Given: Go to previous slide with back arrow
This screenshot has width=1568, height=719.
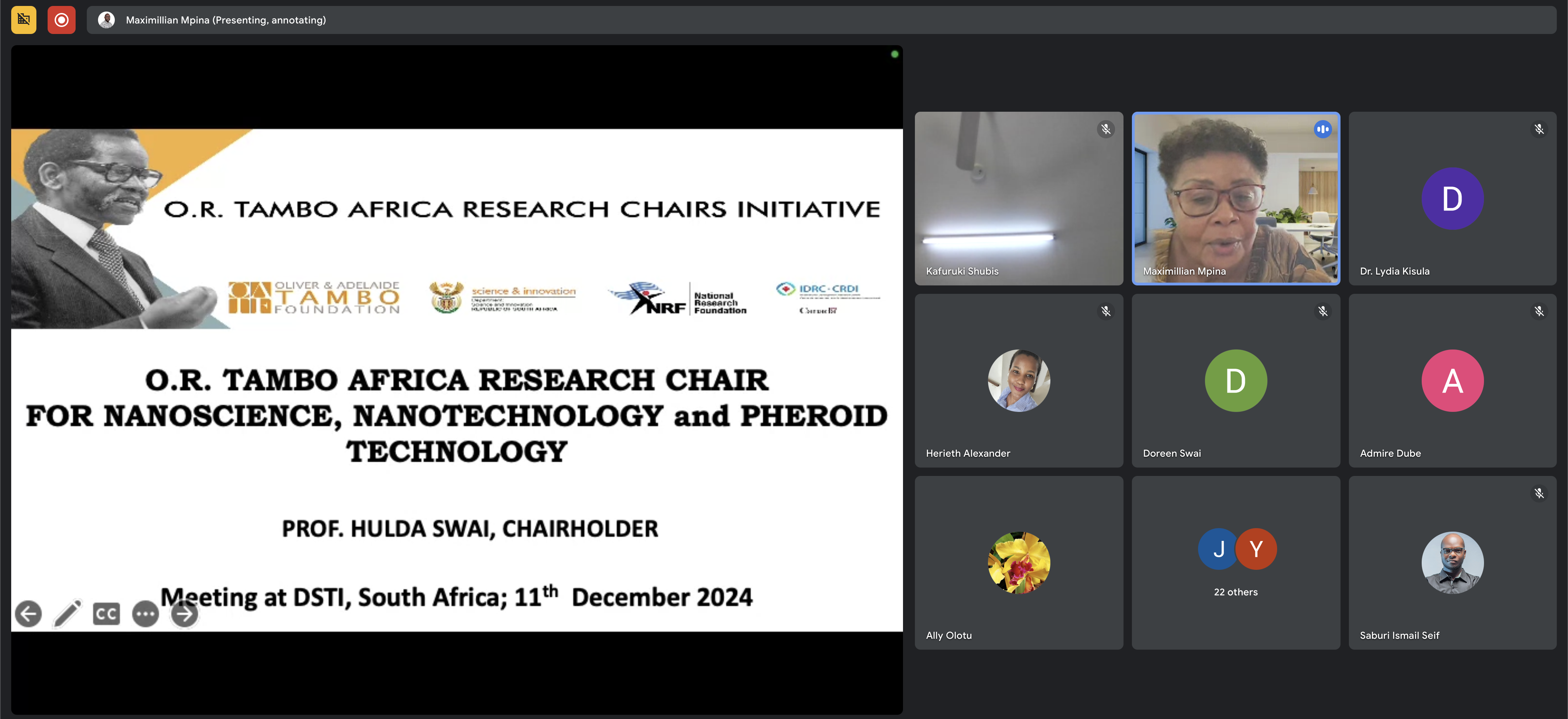Looking at the screenshot, I should 28,614.
